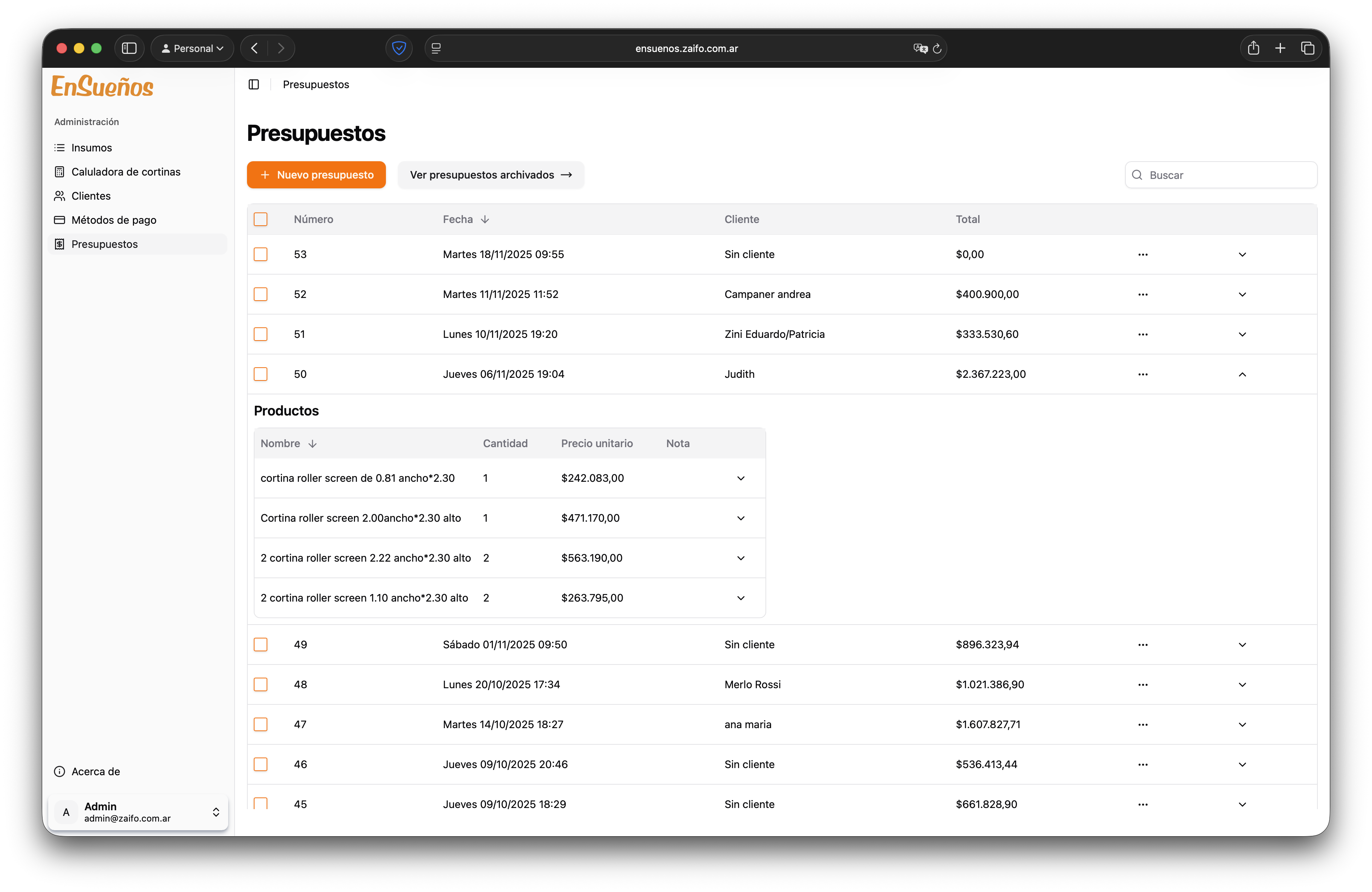Screen dimensions: 1372x892
Task: Open Ver presupuestos archivados link
Action: tap(491, 175)
